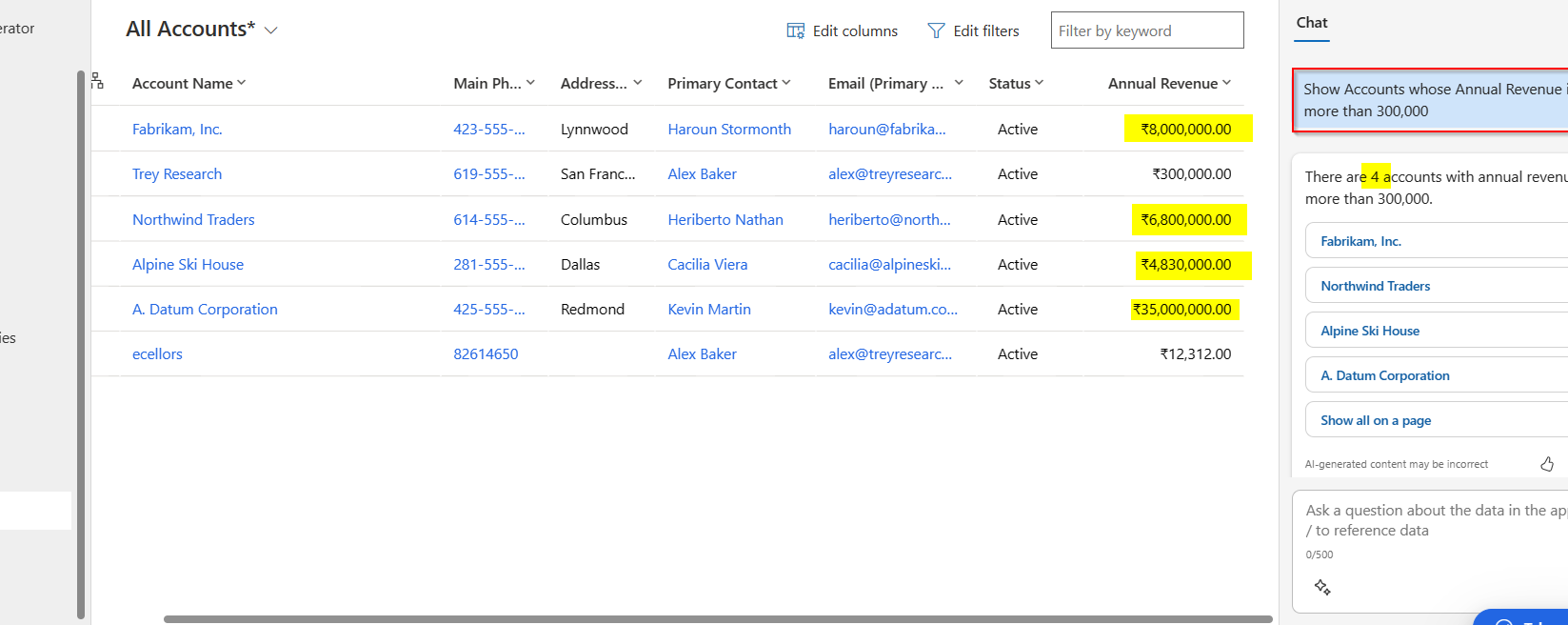Screen dimensions: 1568x625
Task: Expand the Status column header menu
Action: pyautogui.click(x=1040, y=83)
